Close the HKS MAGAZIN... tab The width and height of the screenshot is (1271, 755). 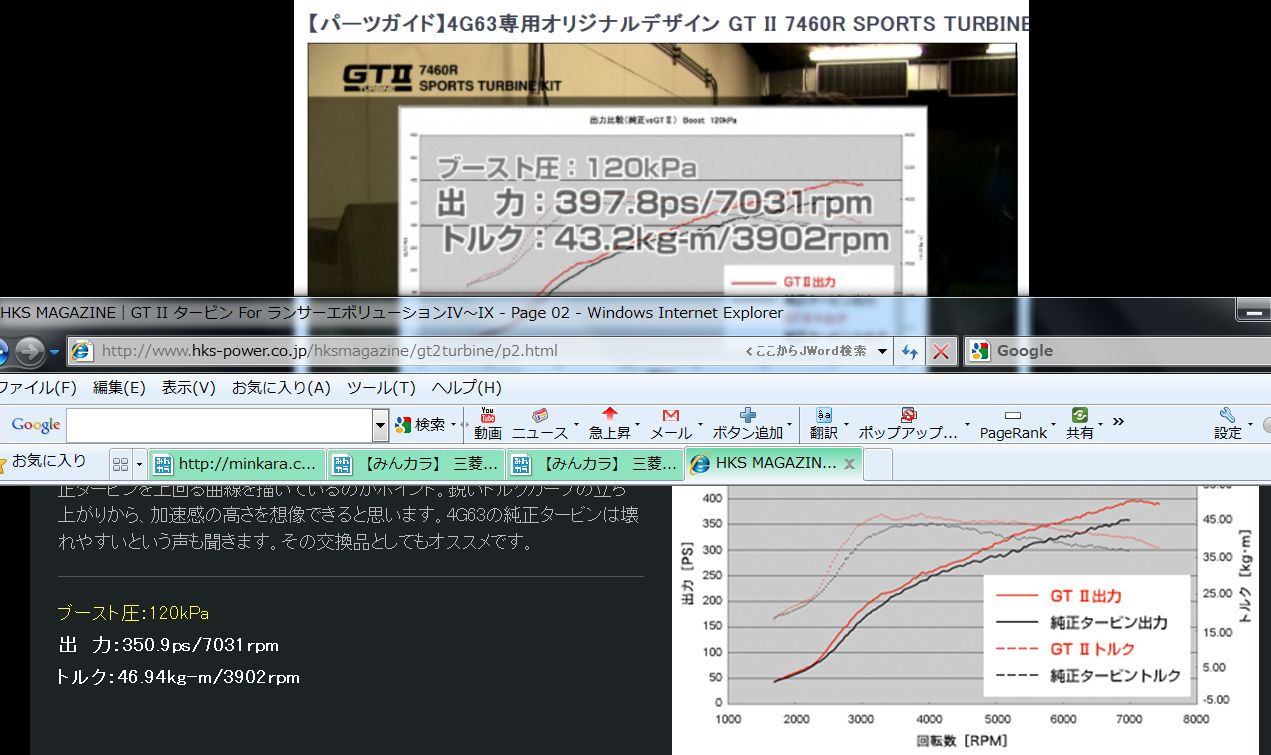pyautogui.click(x=849, y=463)
